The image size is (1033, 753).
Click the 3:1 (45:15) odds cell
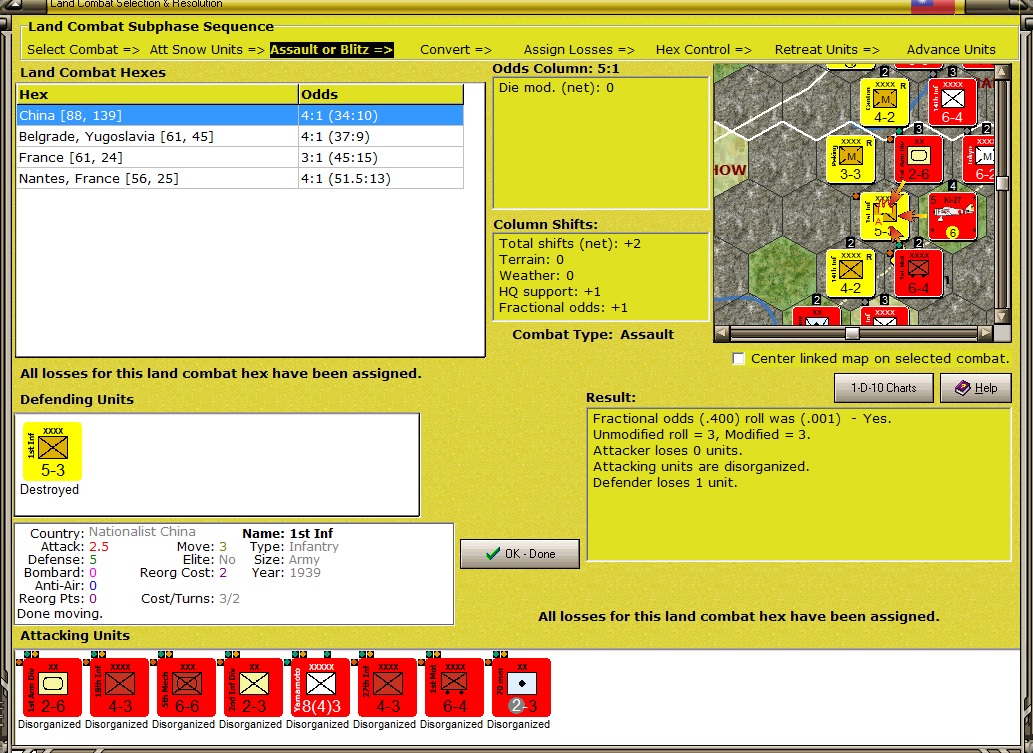tap(381, 157)
